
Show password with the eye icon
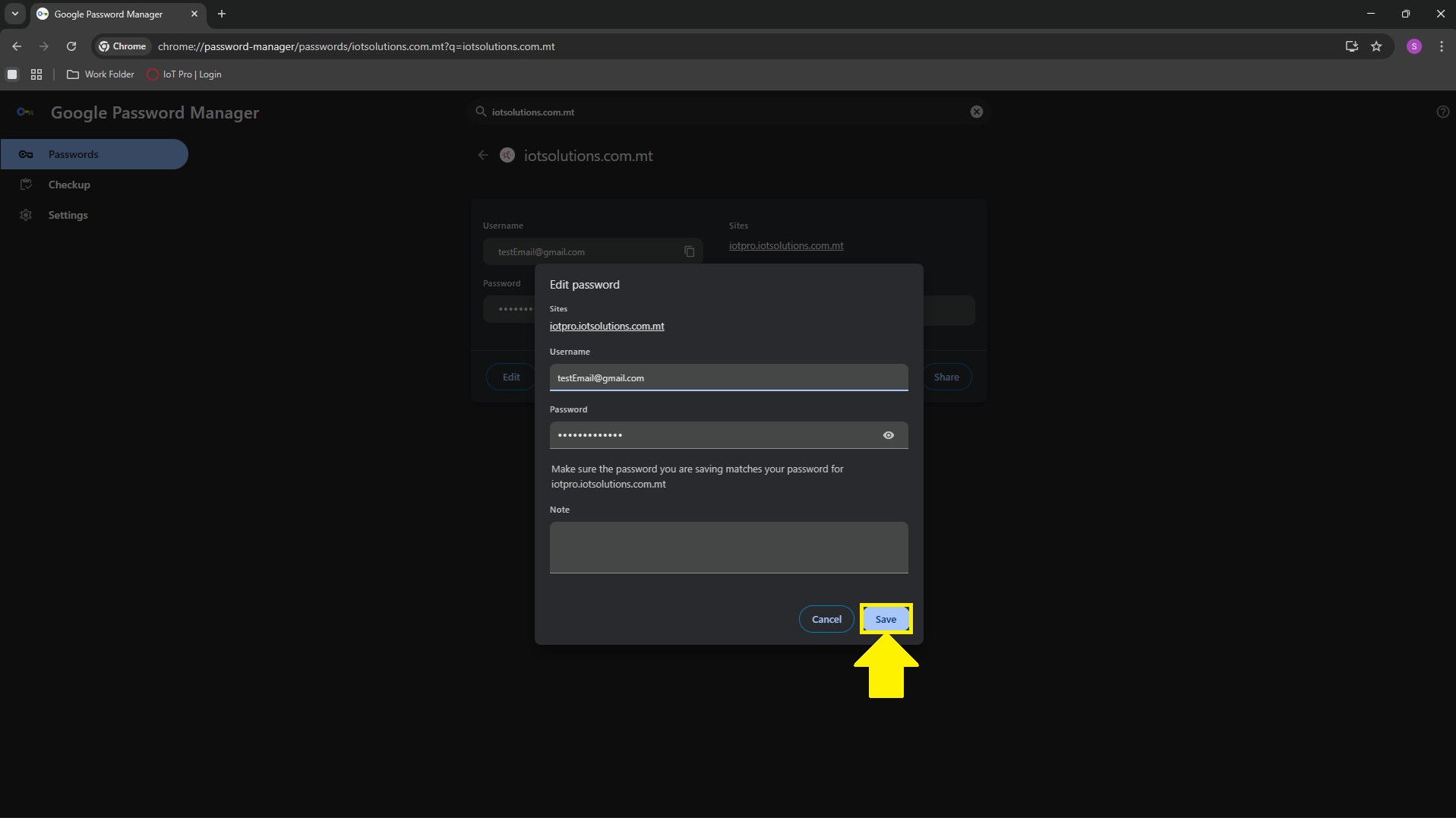point(889,435)
